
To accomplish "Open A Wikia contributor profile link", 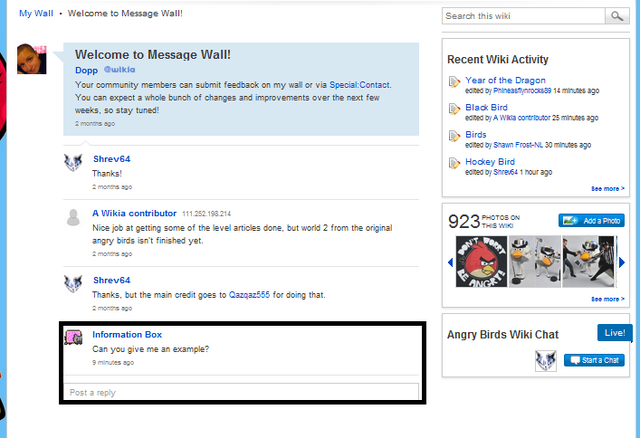I will click(134, 213).
